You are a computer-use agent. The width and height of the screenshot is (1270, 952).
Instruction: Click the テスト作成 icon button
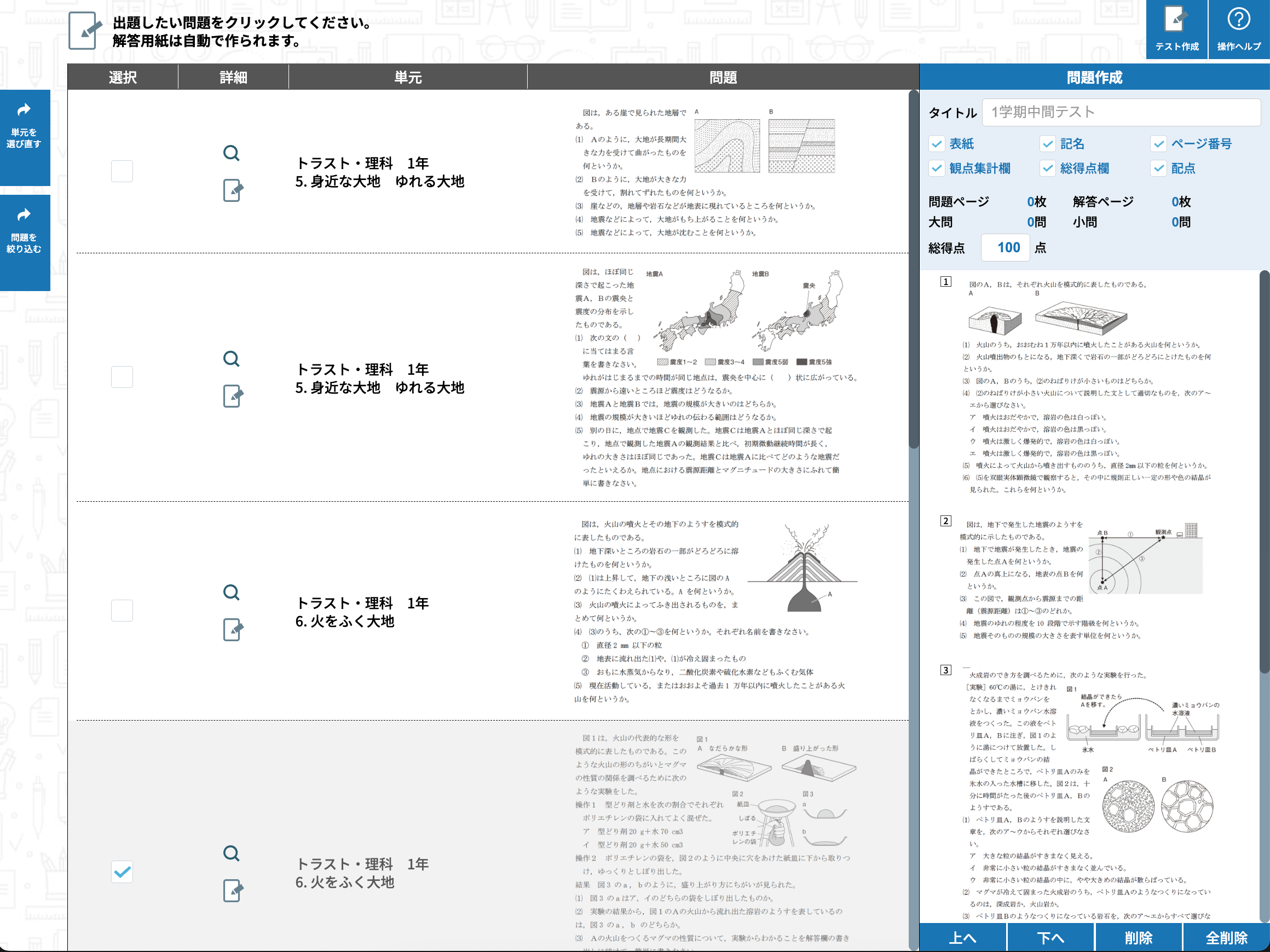[x=1176, y=30]
